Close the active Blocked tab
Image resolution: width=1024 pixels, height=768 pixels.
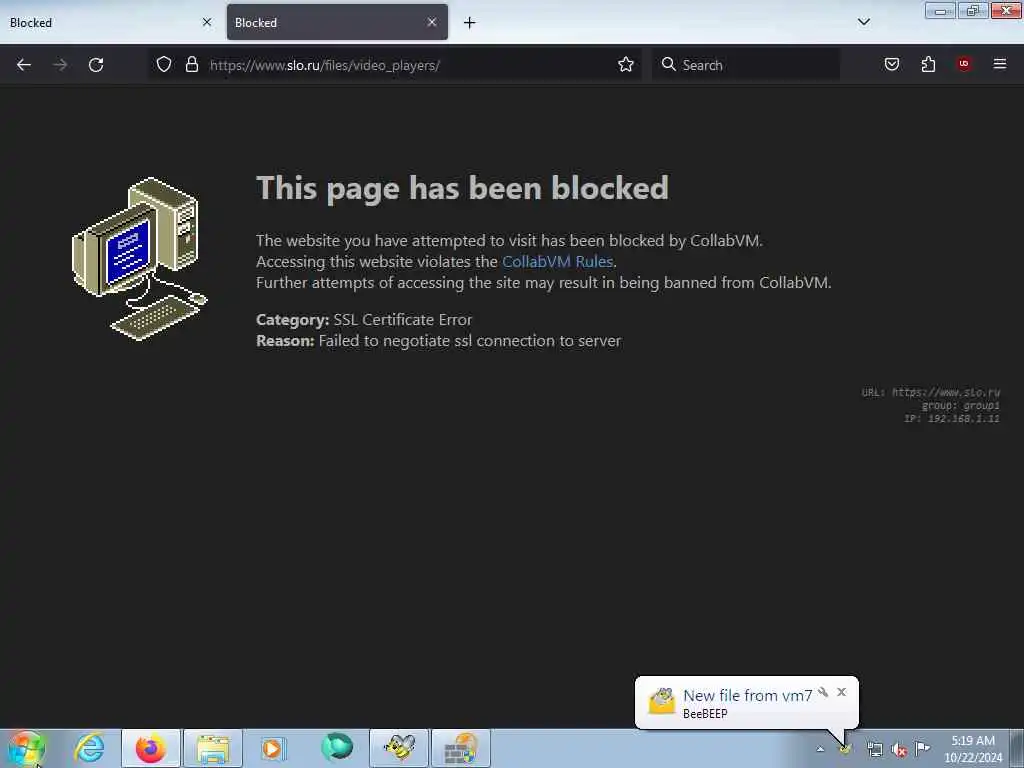pyautogui.click(x=432, y=22)
